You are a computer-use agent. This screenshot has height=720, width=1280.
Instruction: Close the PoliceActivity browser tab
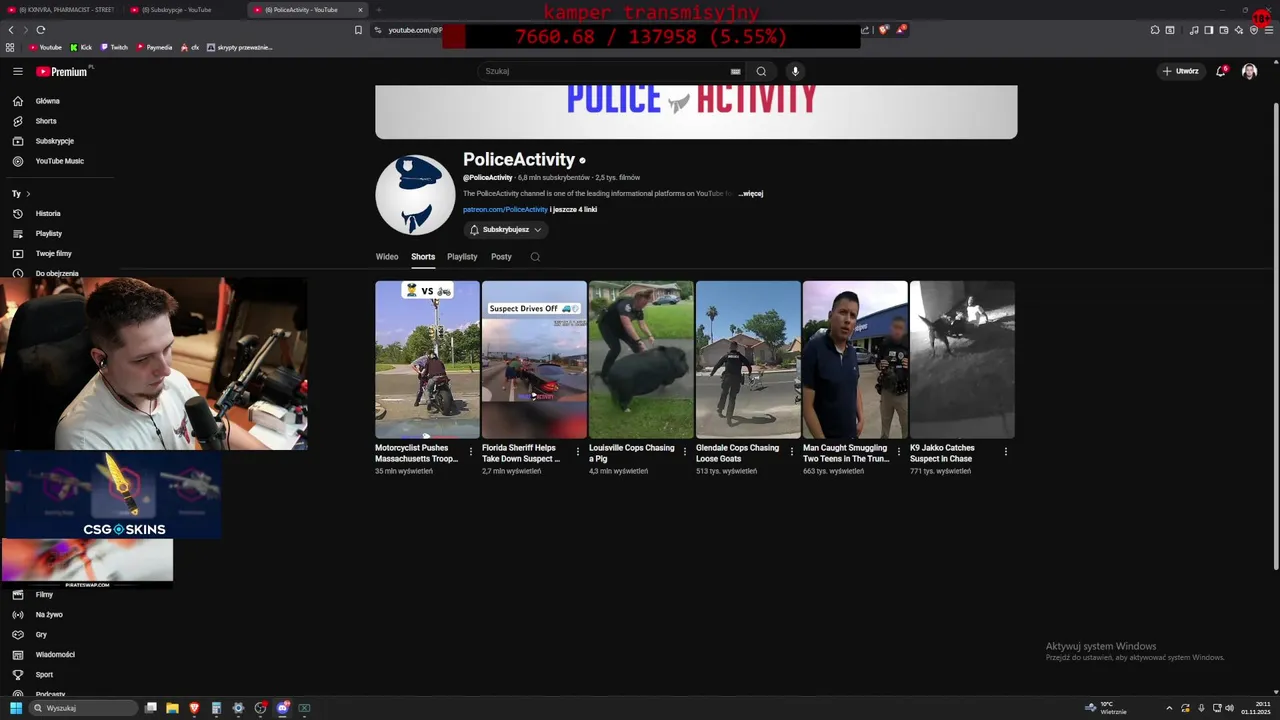[x=360, y=10]
